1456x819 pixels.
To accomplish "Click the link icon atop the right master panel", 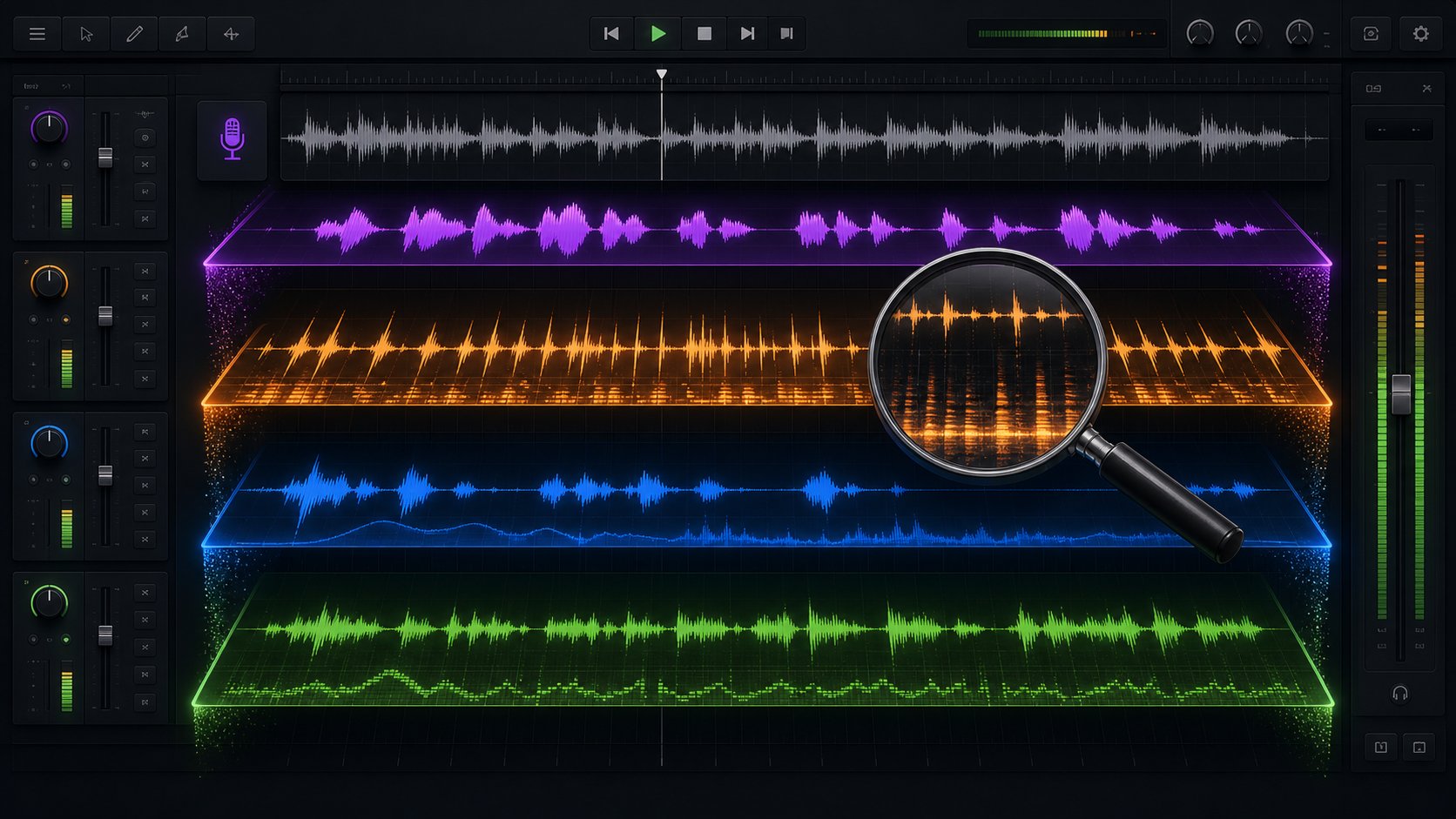I will pyautogui.click(x=1373, y=89).
